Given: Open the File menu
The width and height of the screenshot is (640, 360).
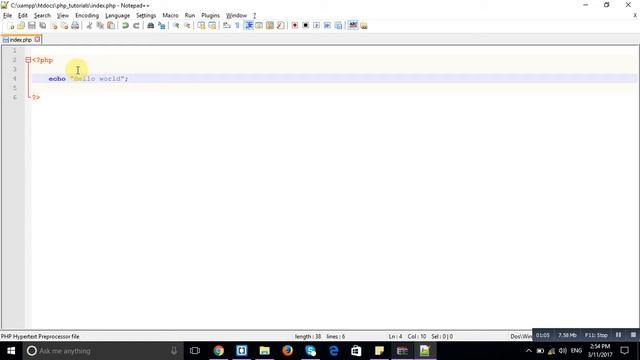Looking at the screenshot, I should tap(7, 16).
